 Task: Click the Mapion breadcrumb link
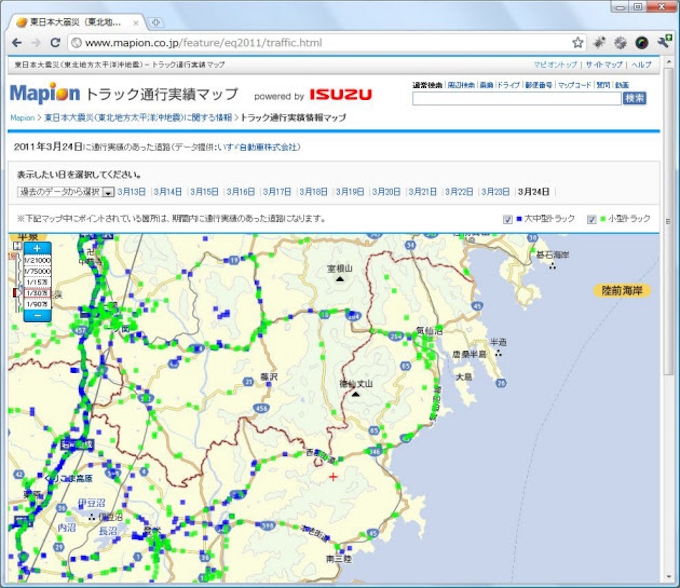(23, 118)
